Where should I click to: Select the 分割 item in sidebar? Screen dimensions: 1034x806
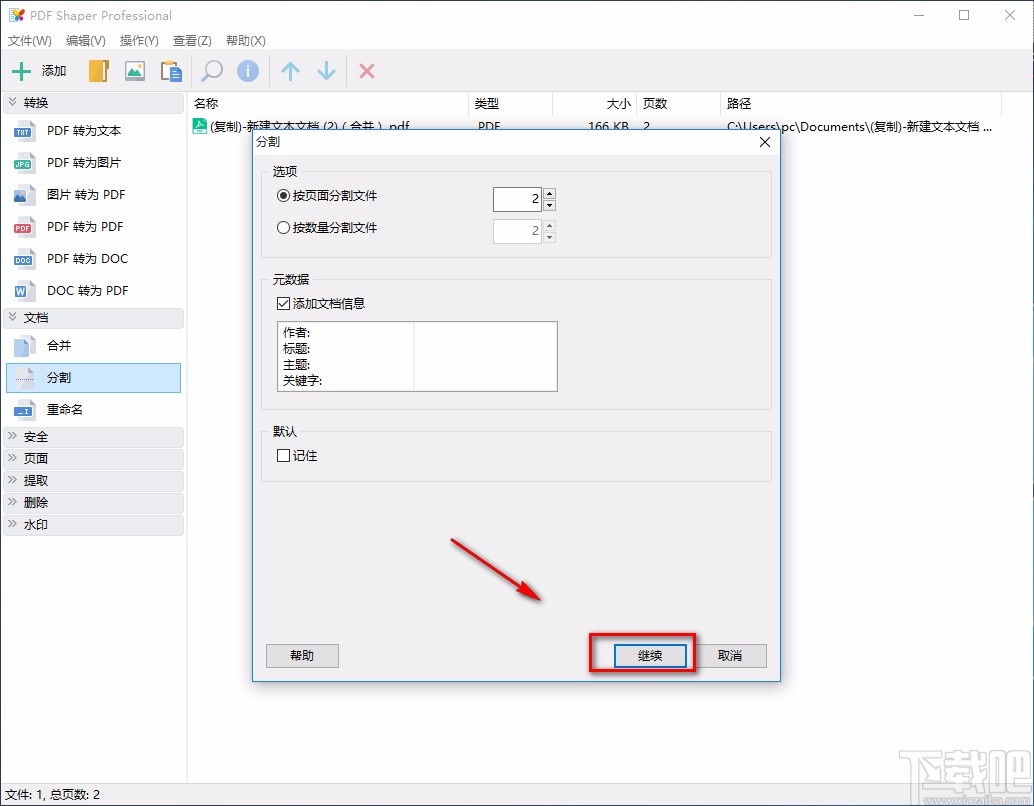pos(93,378)
